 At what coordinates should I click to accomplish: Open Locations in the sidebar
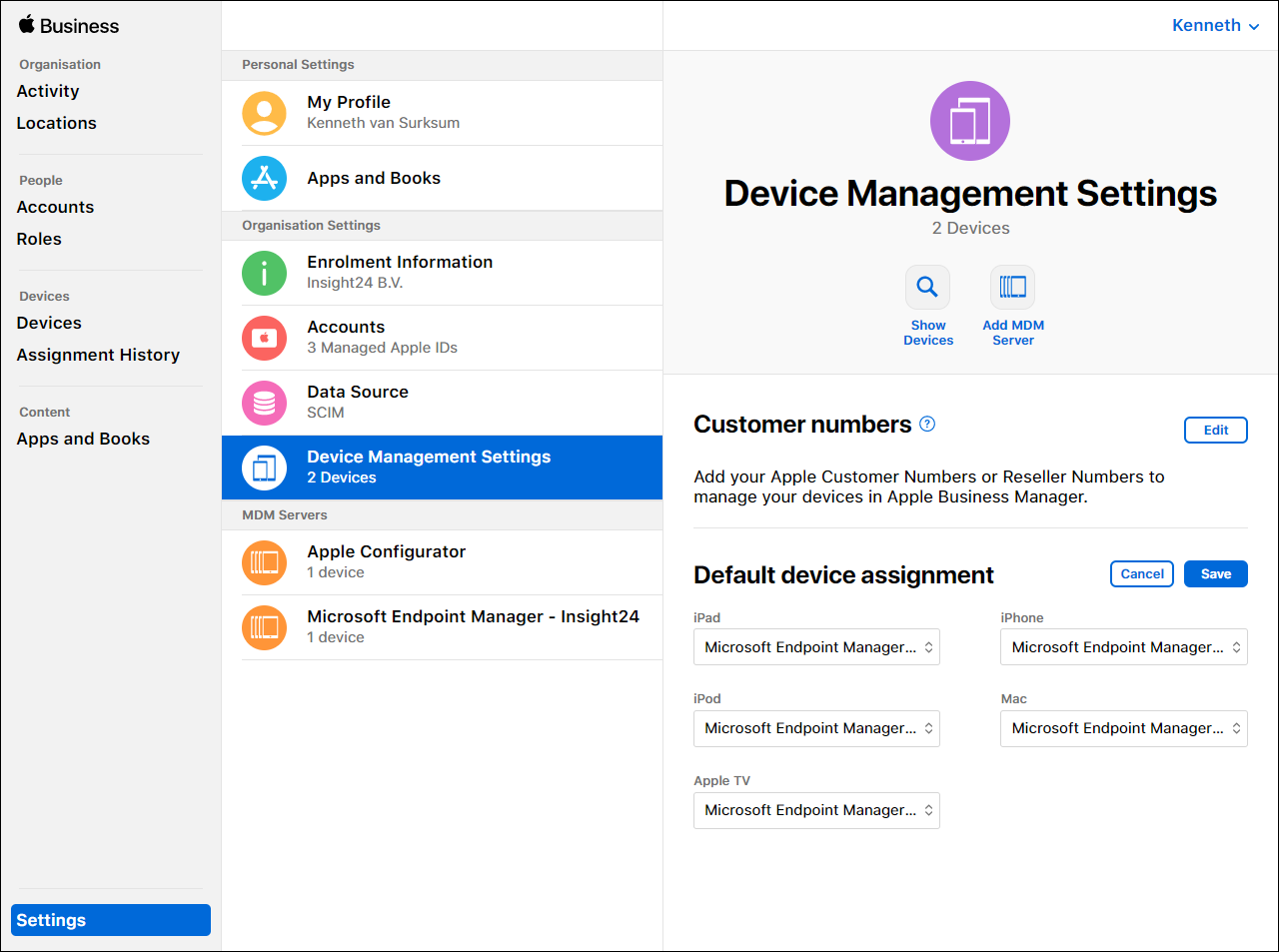[x=57, y=123]
